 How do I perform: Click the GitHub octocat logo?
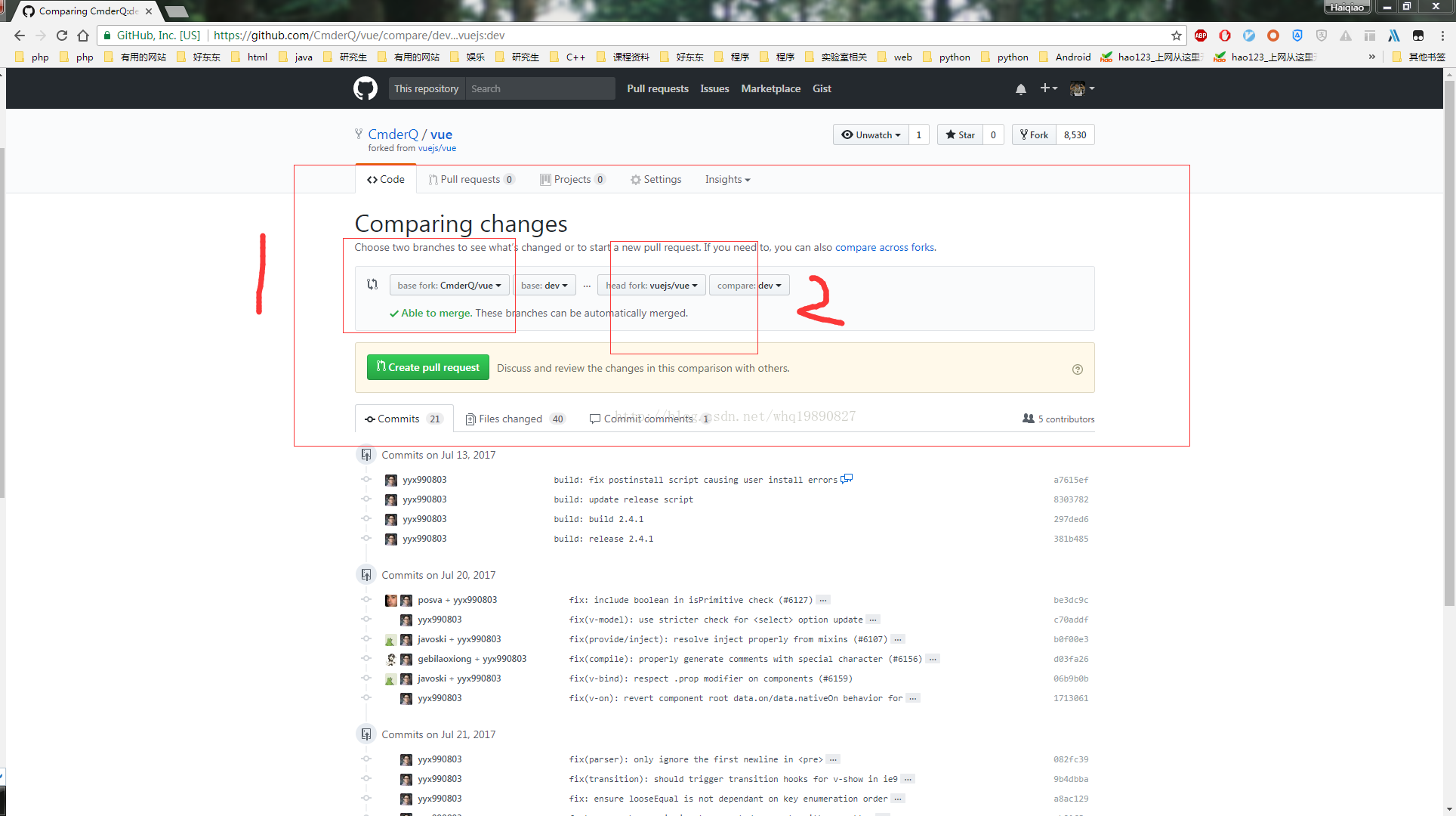366,88
